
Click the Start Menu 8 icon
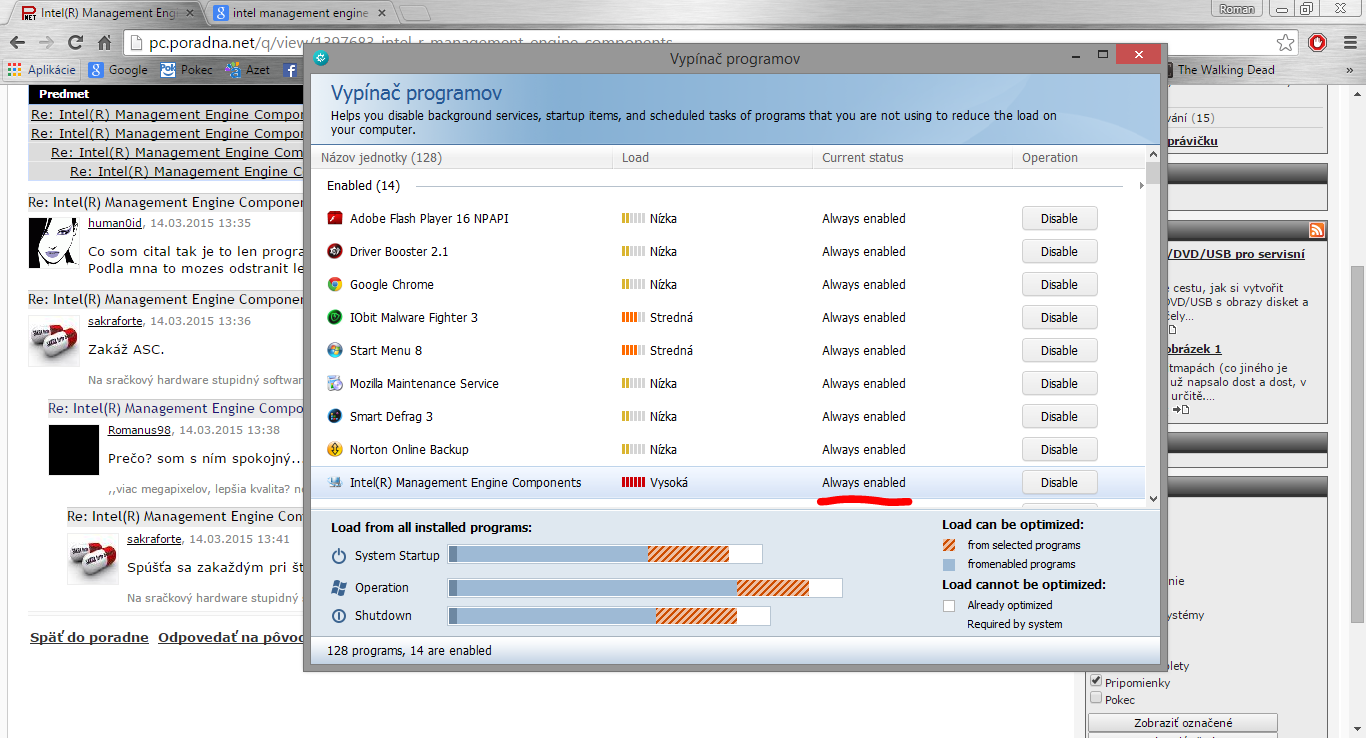[335, 350]
